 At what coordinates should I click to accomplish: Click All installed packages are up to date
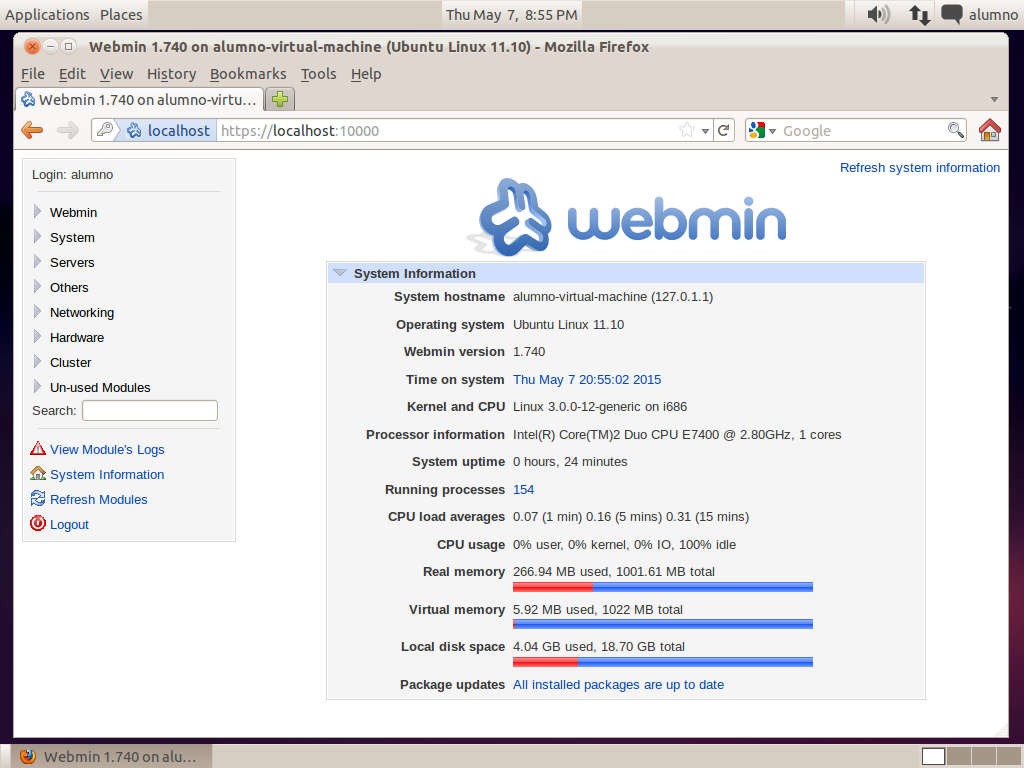coord(618,684)
